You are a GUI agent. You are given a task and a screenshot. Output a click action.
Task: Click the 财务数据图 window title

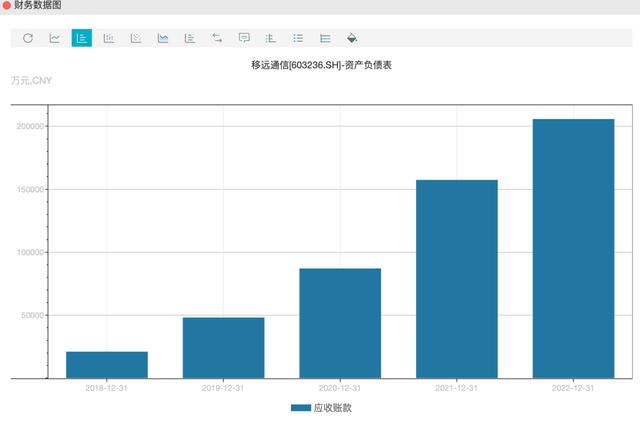pyautogui.click(x=38, y=5)
